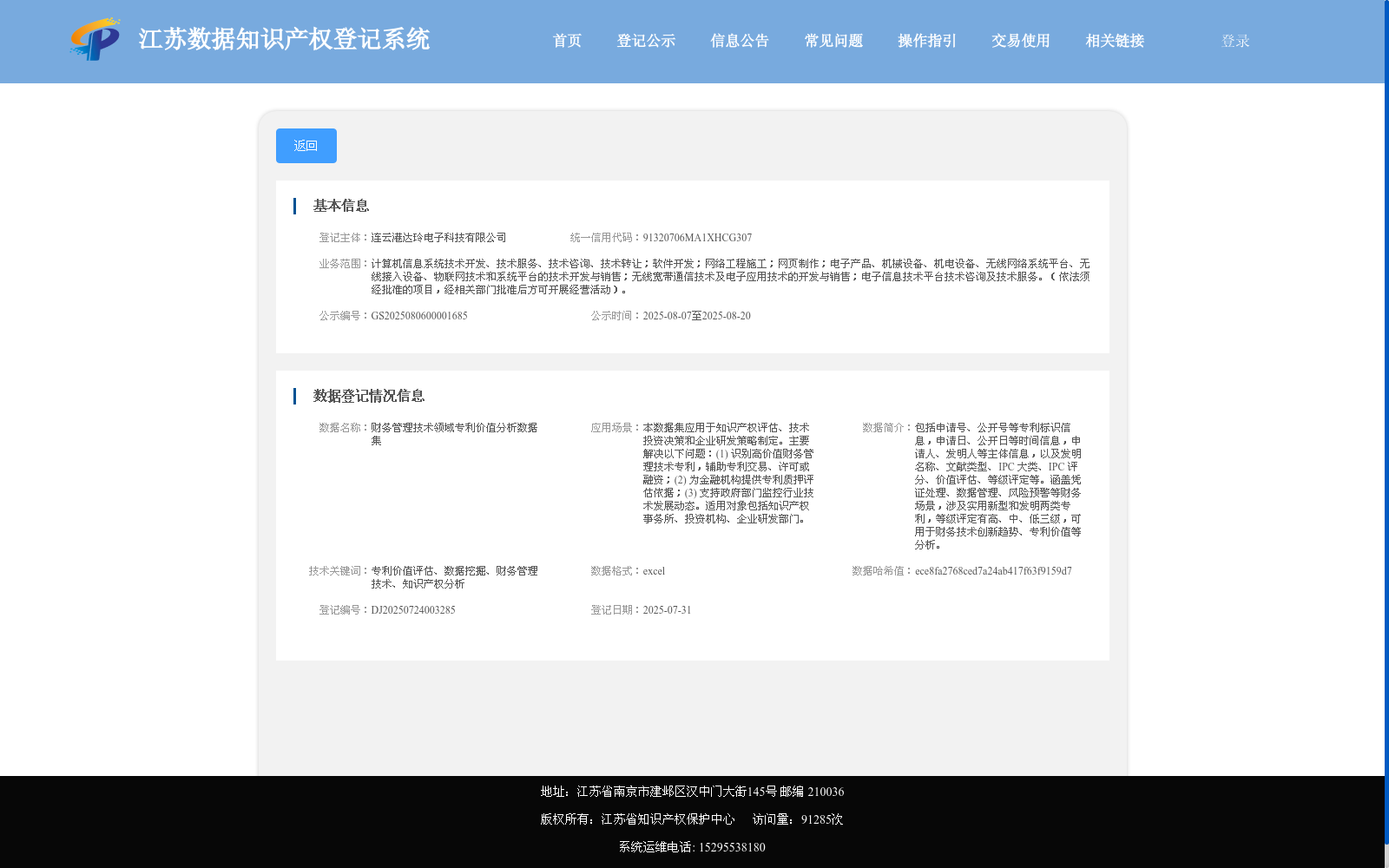Click the visit count 91285次
This screenshot has height=868, width=1389.
pos(822,819)
